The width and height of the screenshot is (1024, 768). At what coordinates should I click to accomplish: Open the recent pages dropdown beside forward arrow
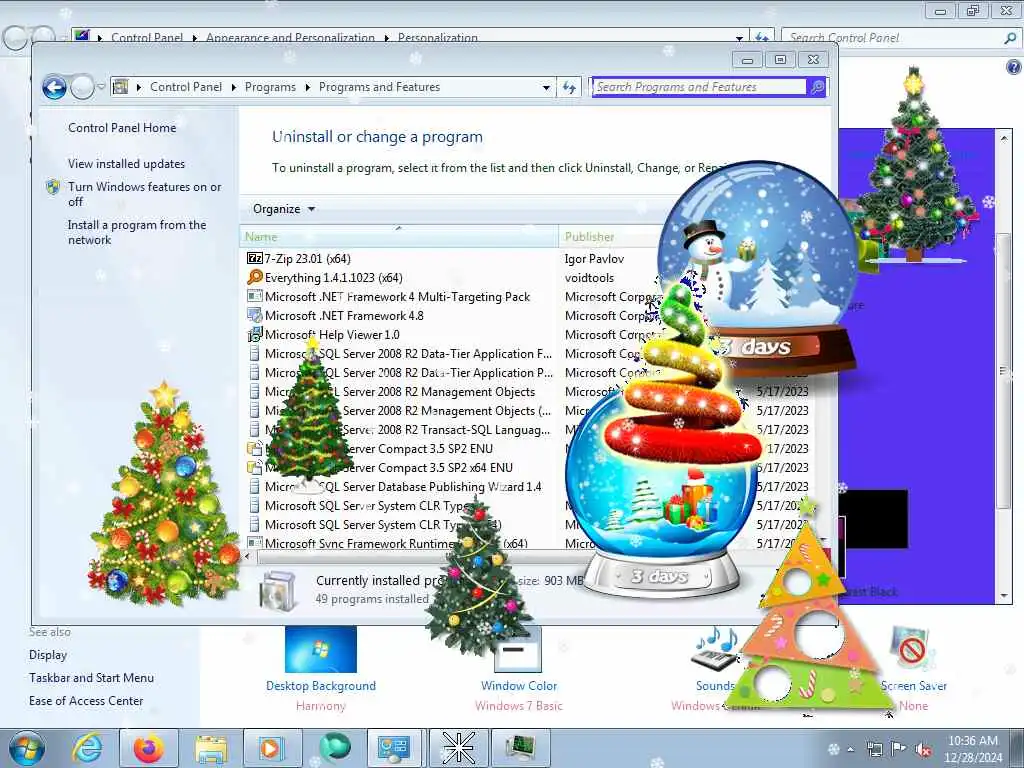click(101, 87)
